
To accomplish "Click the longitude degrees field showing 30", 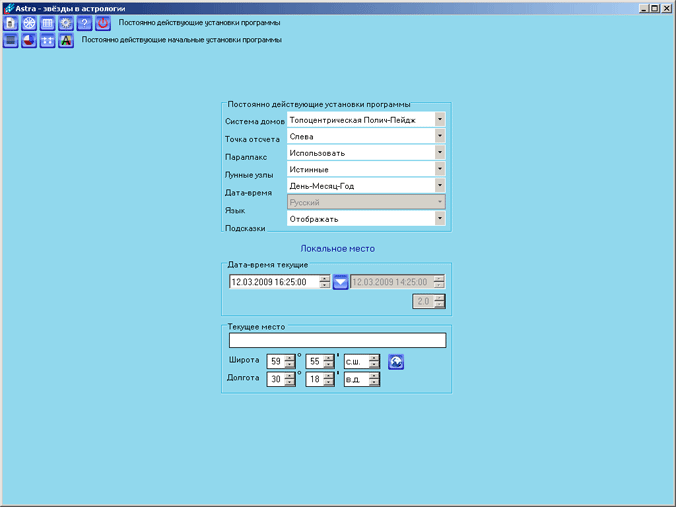I will pos(281,379).
